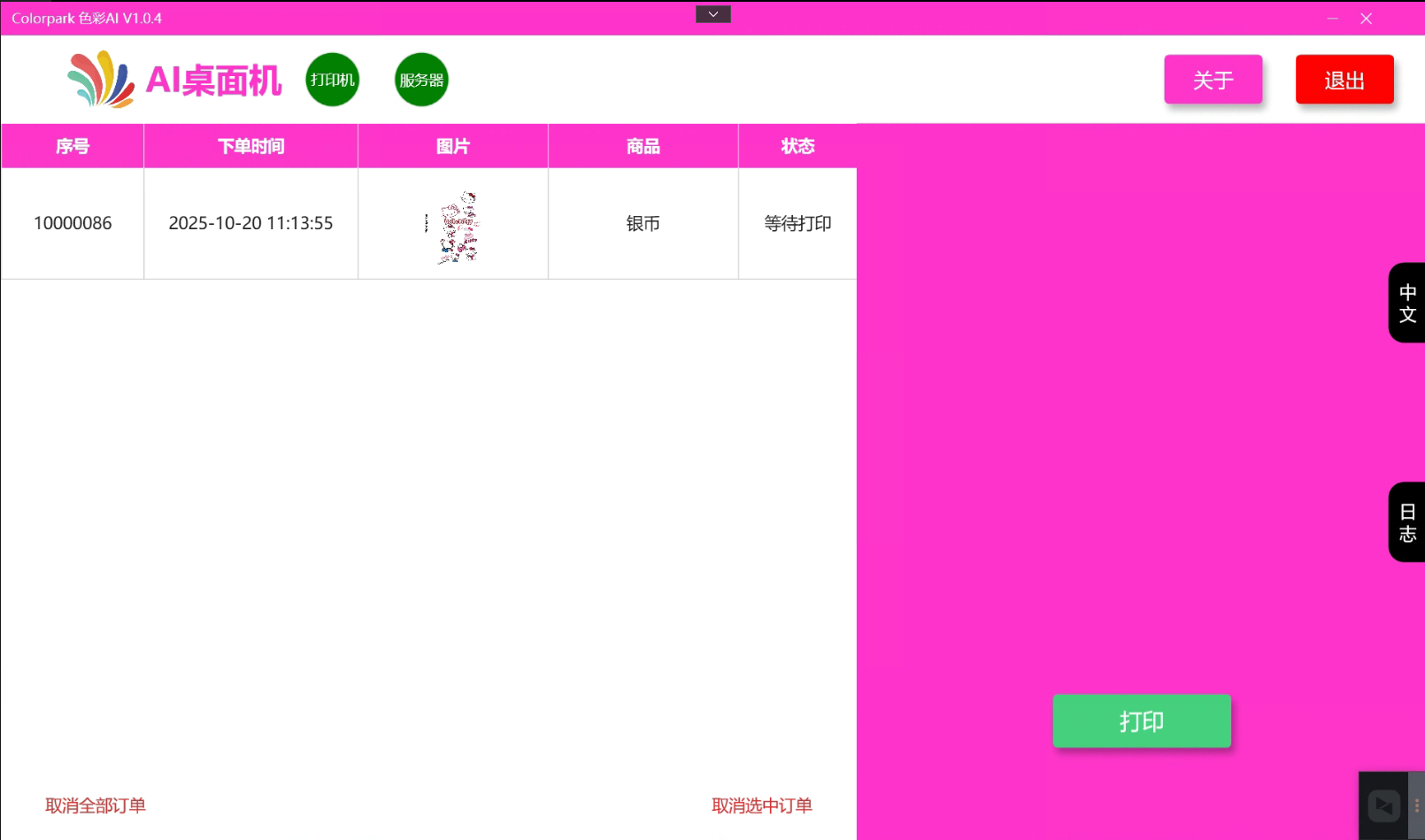Click the 取消全部订单 cancel all orders link

click(x=96, y=805)
